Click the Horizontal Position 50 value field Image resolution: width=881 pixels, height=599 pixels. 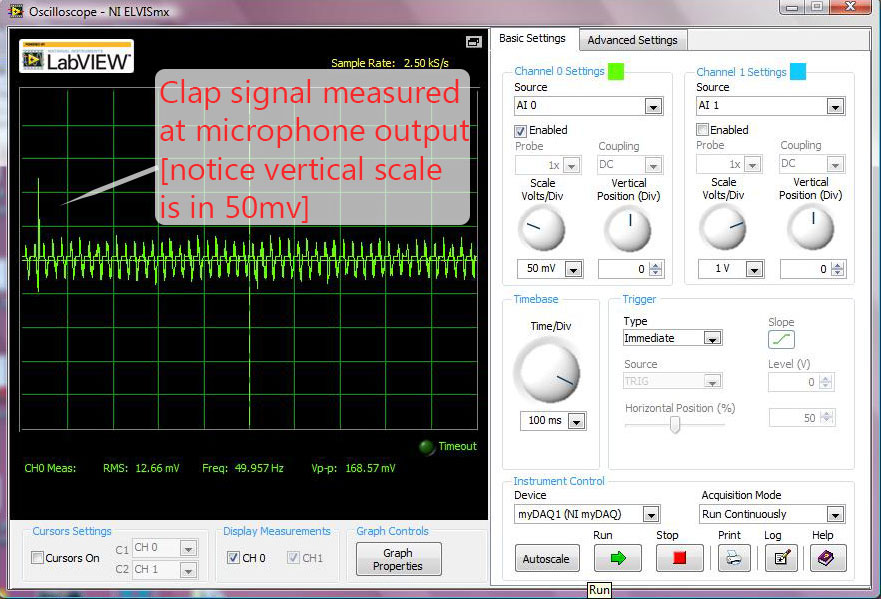click(794, 418)
